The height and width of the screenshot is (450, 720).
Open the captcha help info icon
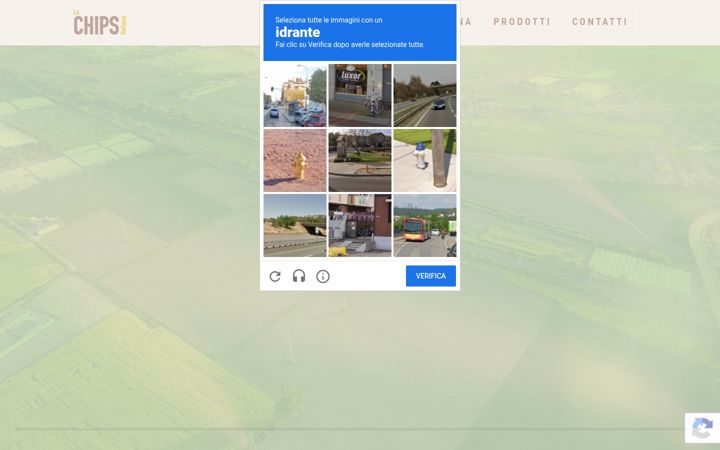[x=323, y=276]
